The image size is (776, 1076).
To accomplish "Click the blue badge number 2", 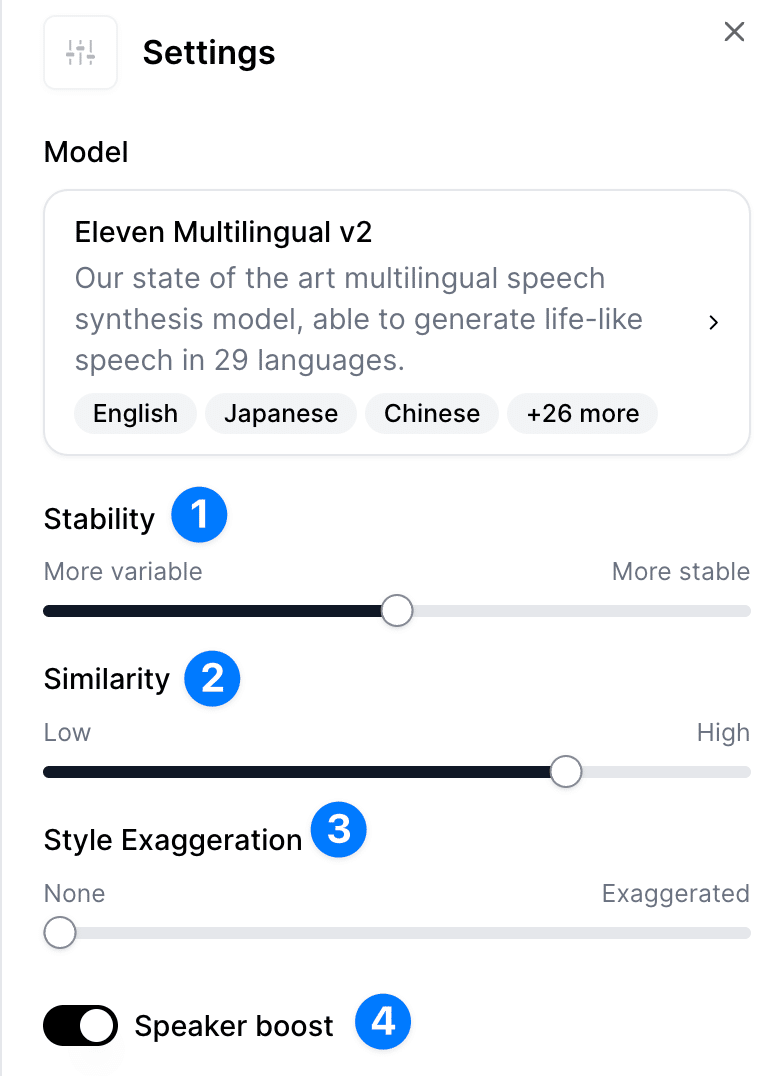I will [212, 678].
